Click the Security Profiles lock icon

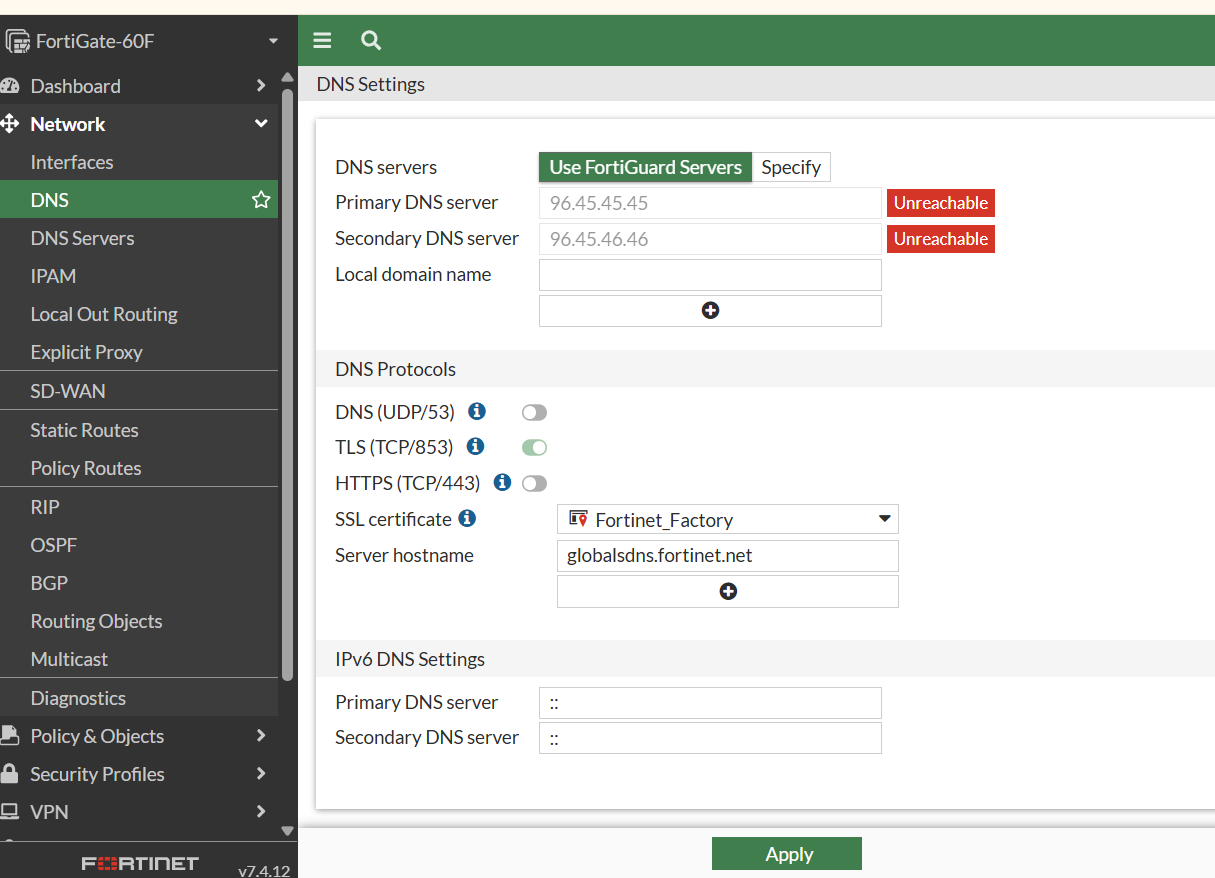[10, 774]
